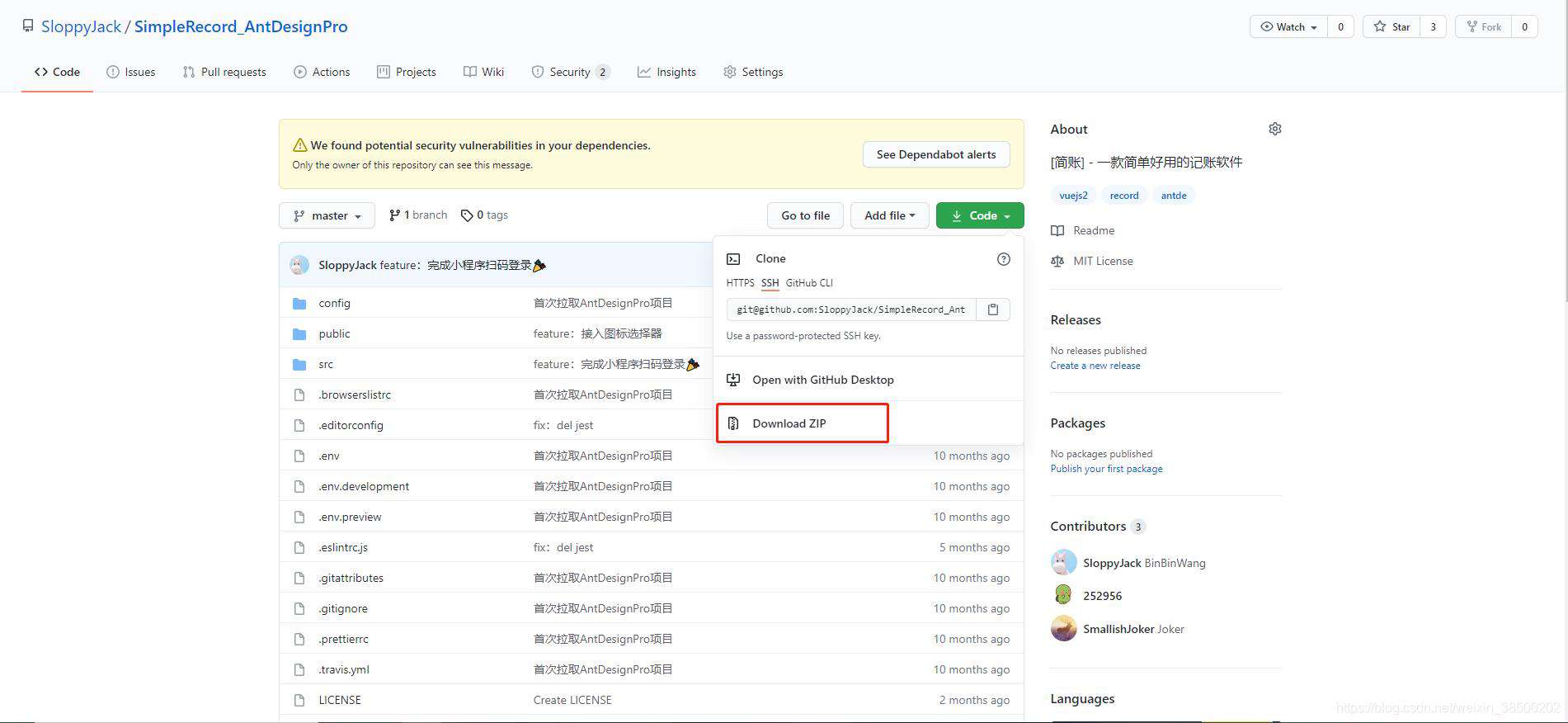
Task: Click the file icon next to .editorconfig
Action: click(299, 425)
